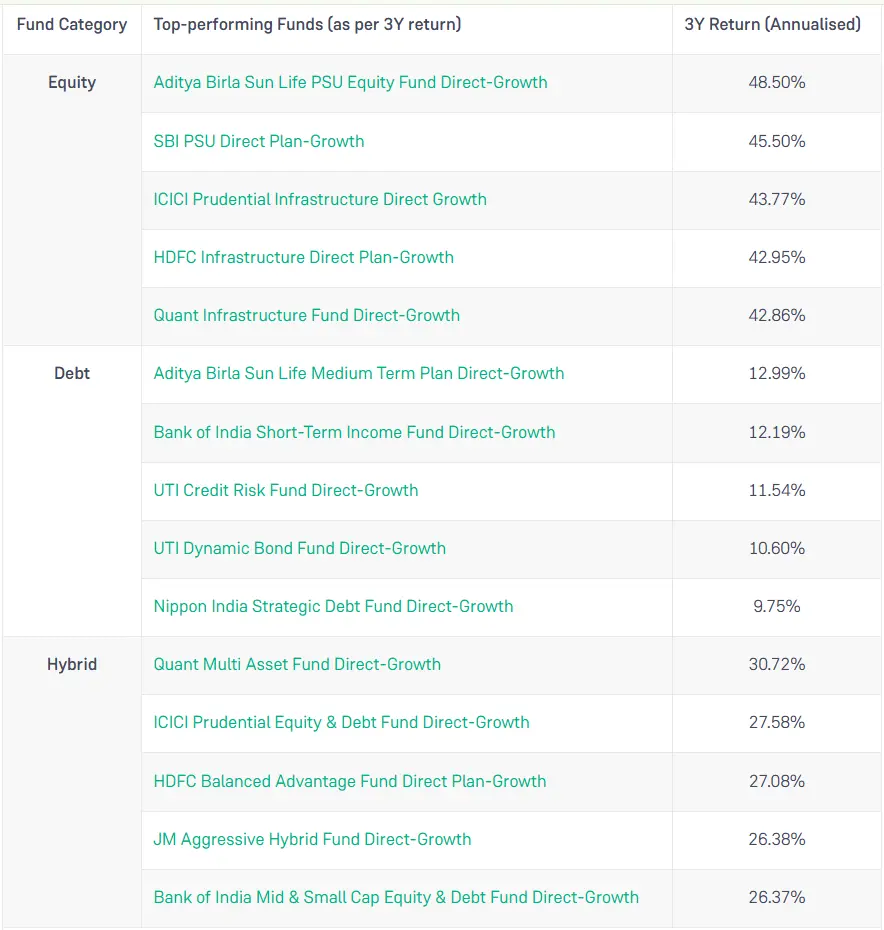Click ICICI Prudential Equity & Debt Fund

341,722
